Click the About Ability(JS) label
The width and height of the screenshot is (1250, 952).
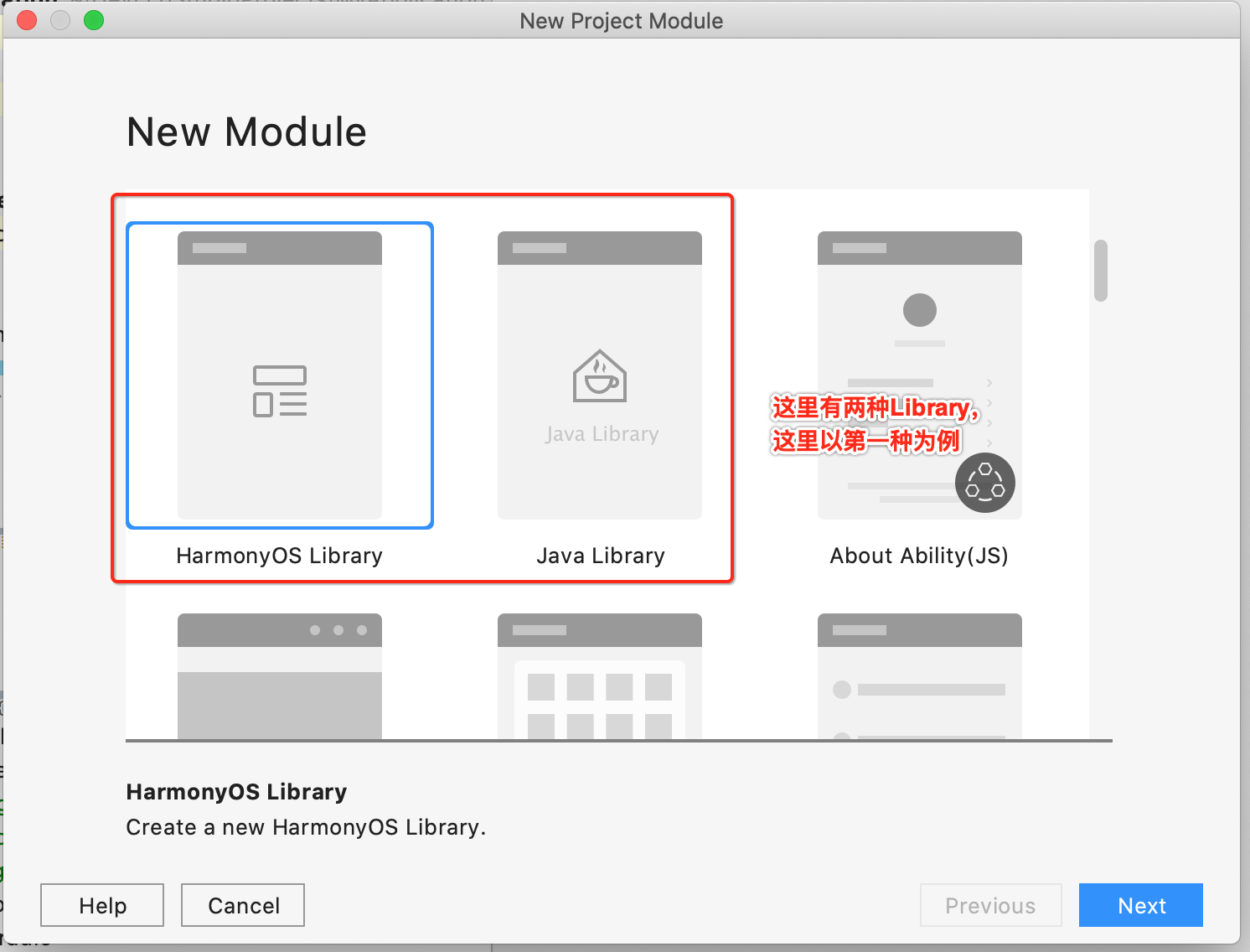point(919,556)
